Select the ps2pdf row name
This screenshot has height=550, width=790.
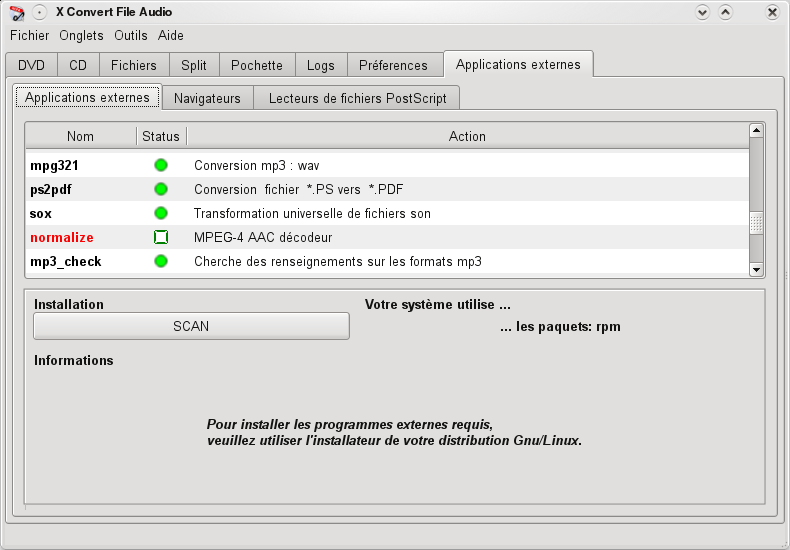(51, 190)
